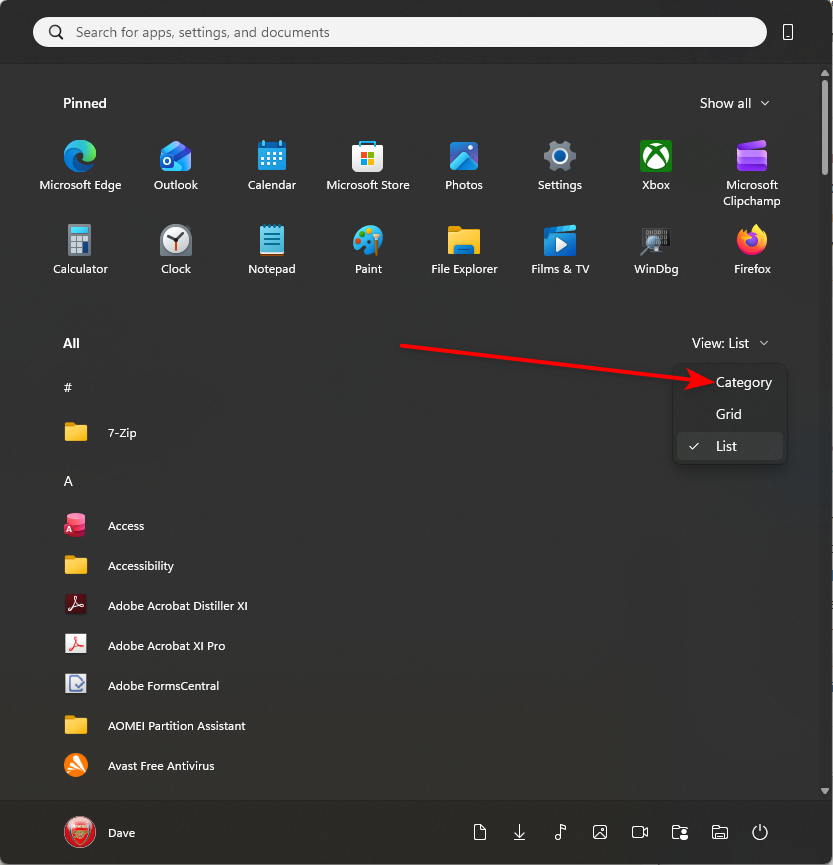Launch the Outlook pinned app

pos(175,165)
